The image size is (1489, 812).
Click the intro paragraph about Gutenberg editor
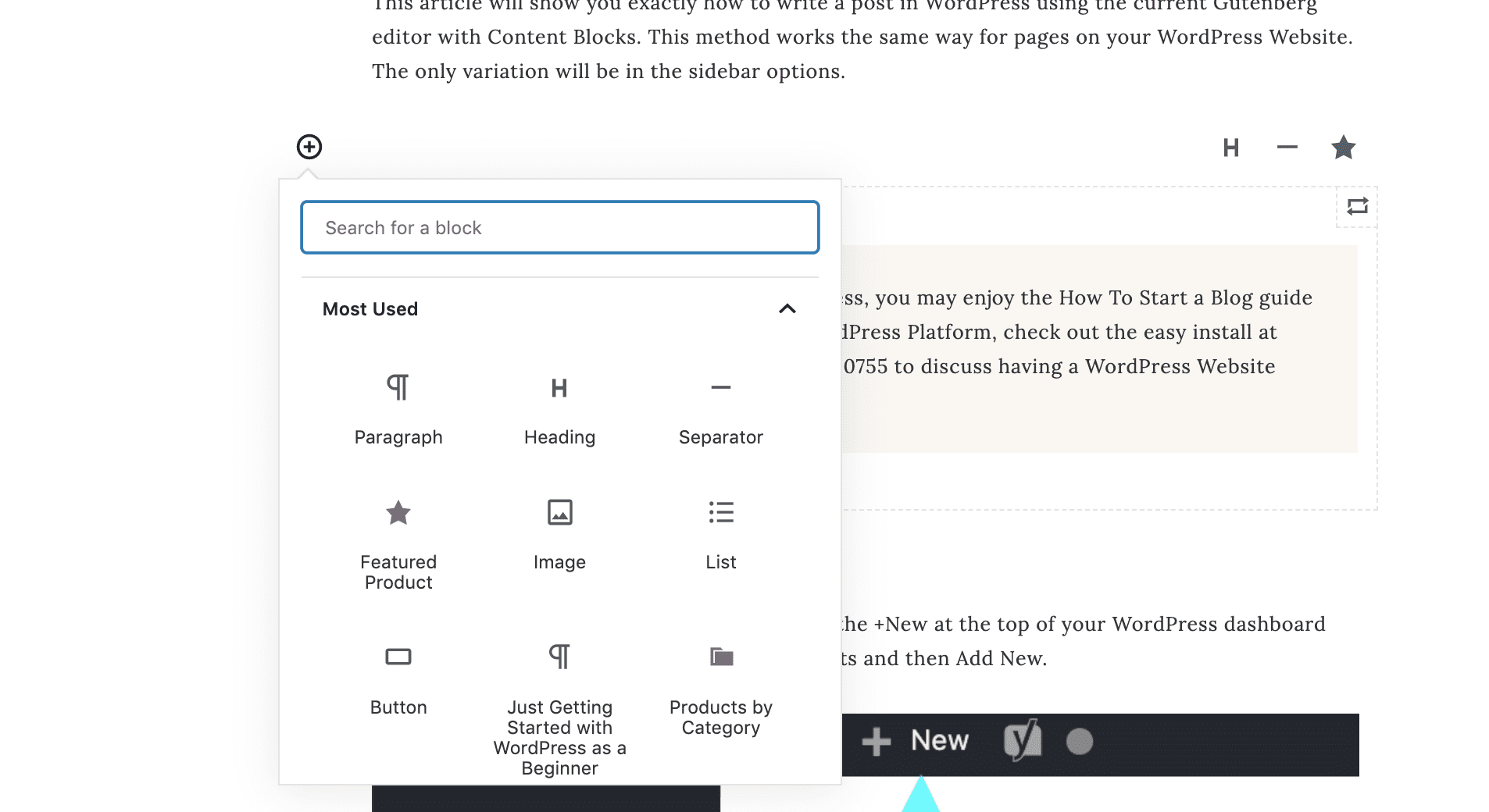pos(862,39)
